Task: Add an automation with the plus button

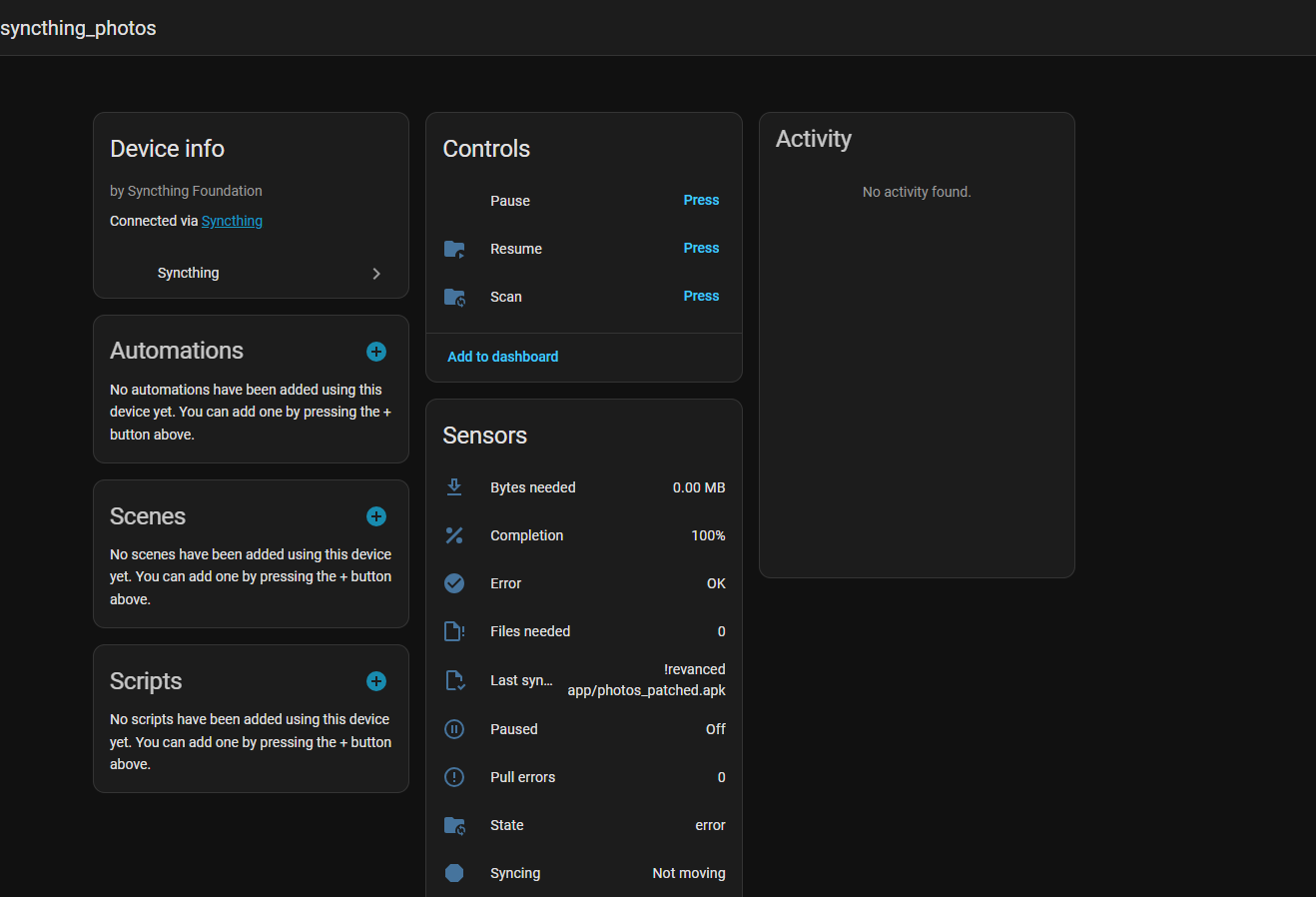Action: click(x=376, y=352)
